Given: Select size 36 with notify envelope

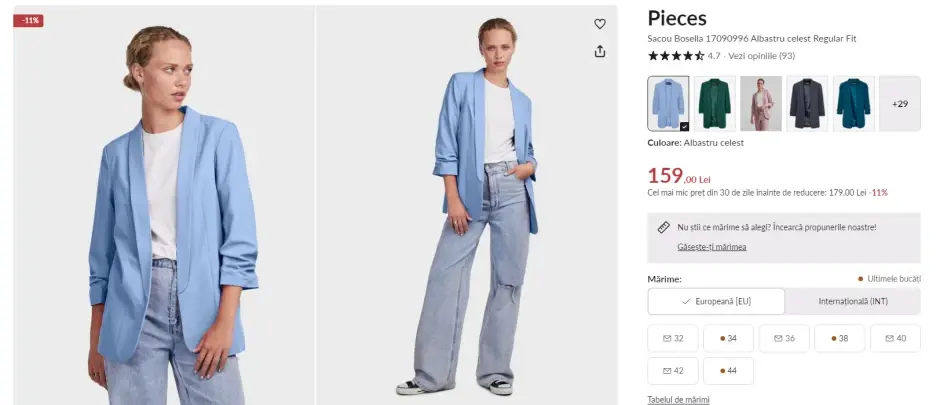Looking at the screenshot, I should 784,338.
